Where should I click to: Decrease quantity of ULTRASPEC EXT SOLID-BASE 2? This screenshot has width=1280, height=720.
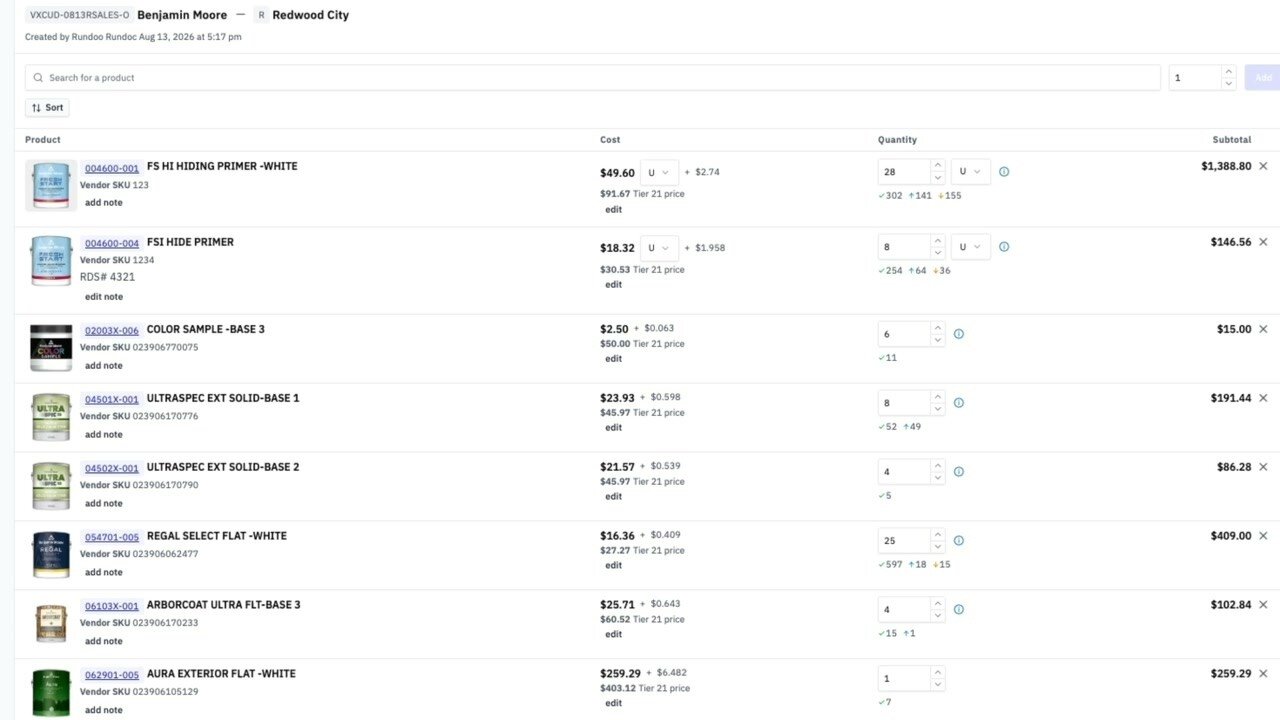tap(937, 478)
